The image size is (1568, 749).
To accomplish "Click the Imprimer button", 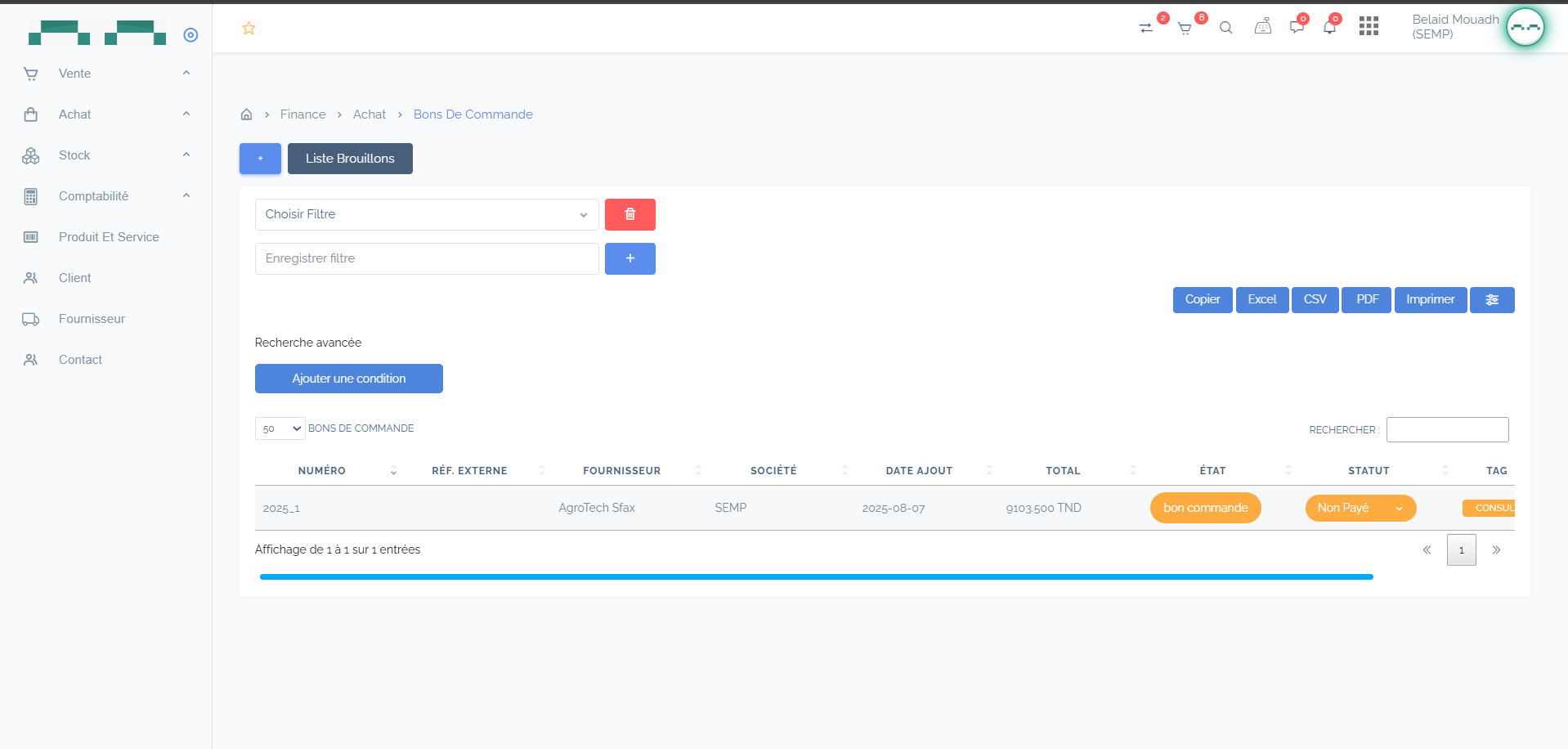I will click(x=1431, y=300).
